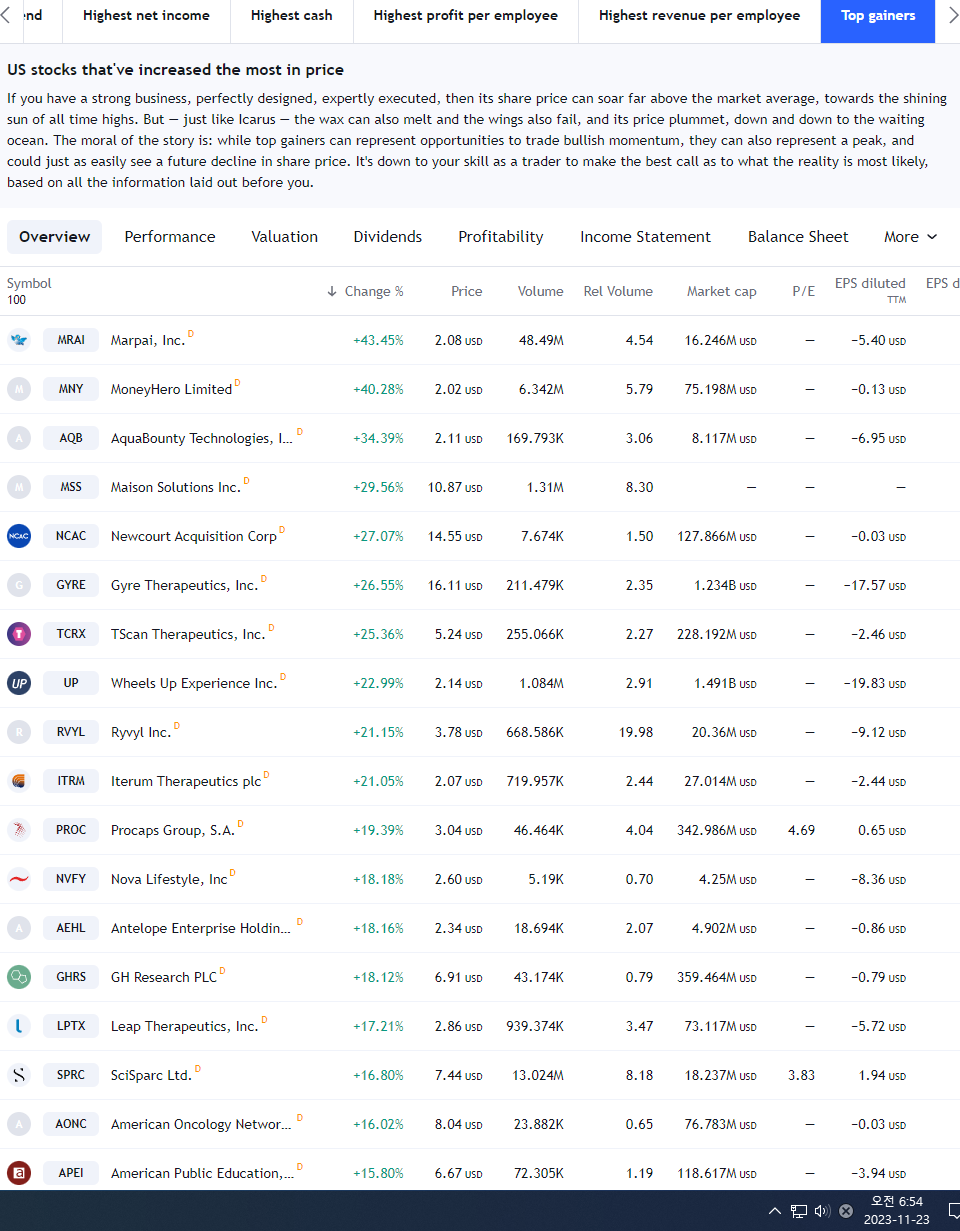The width and height of the screenshot is (960, 1231).
Task: Click the Maison Solutions MSS logo icon
Action: click(19, 487)
